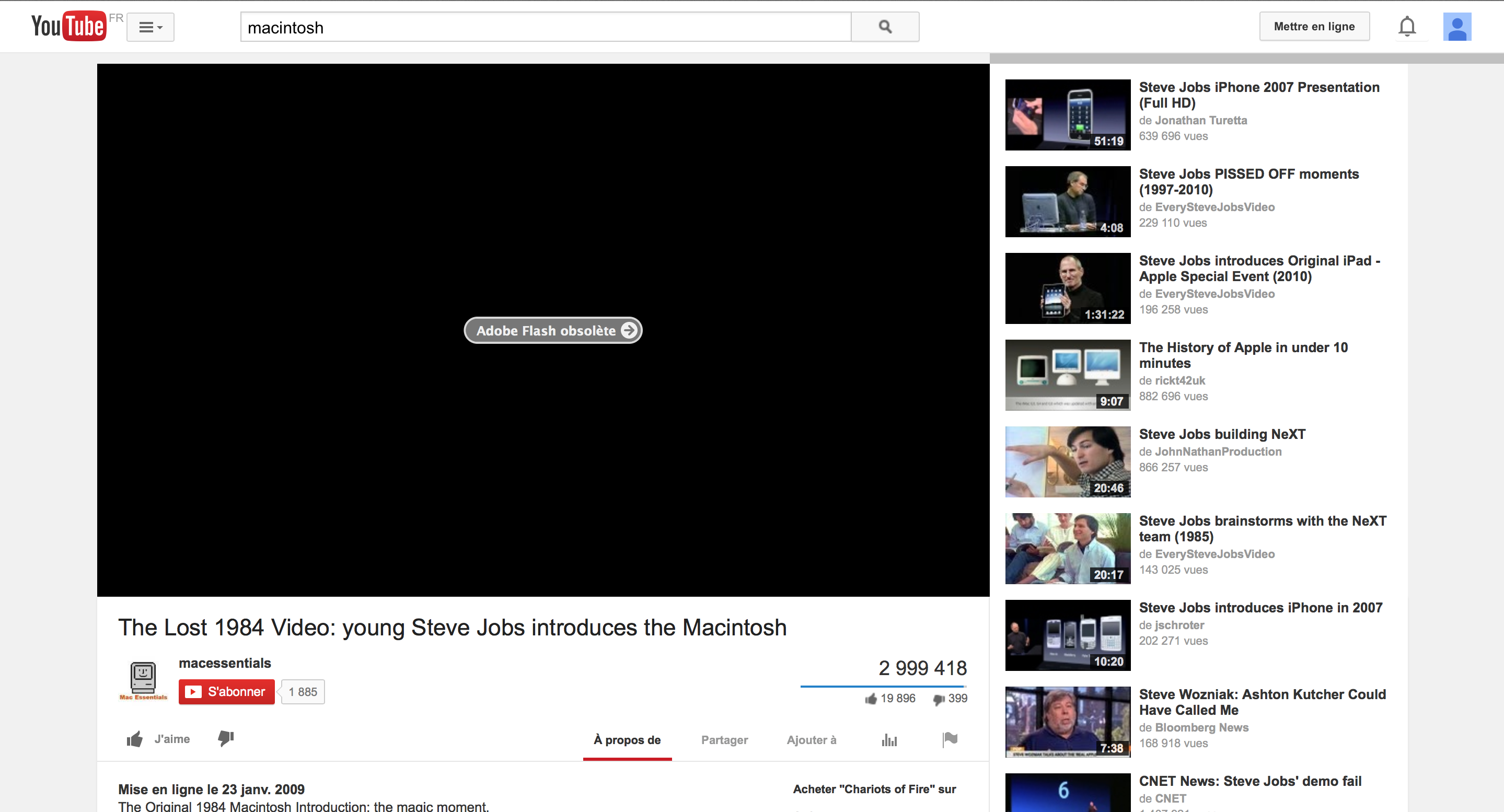This screenshot has width=1504, height=812.
Task: Click JohnNathanProduction channel name
Action: pos(1218,452)
